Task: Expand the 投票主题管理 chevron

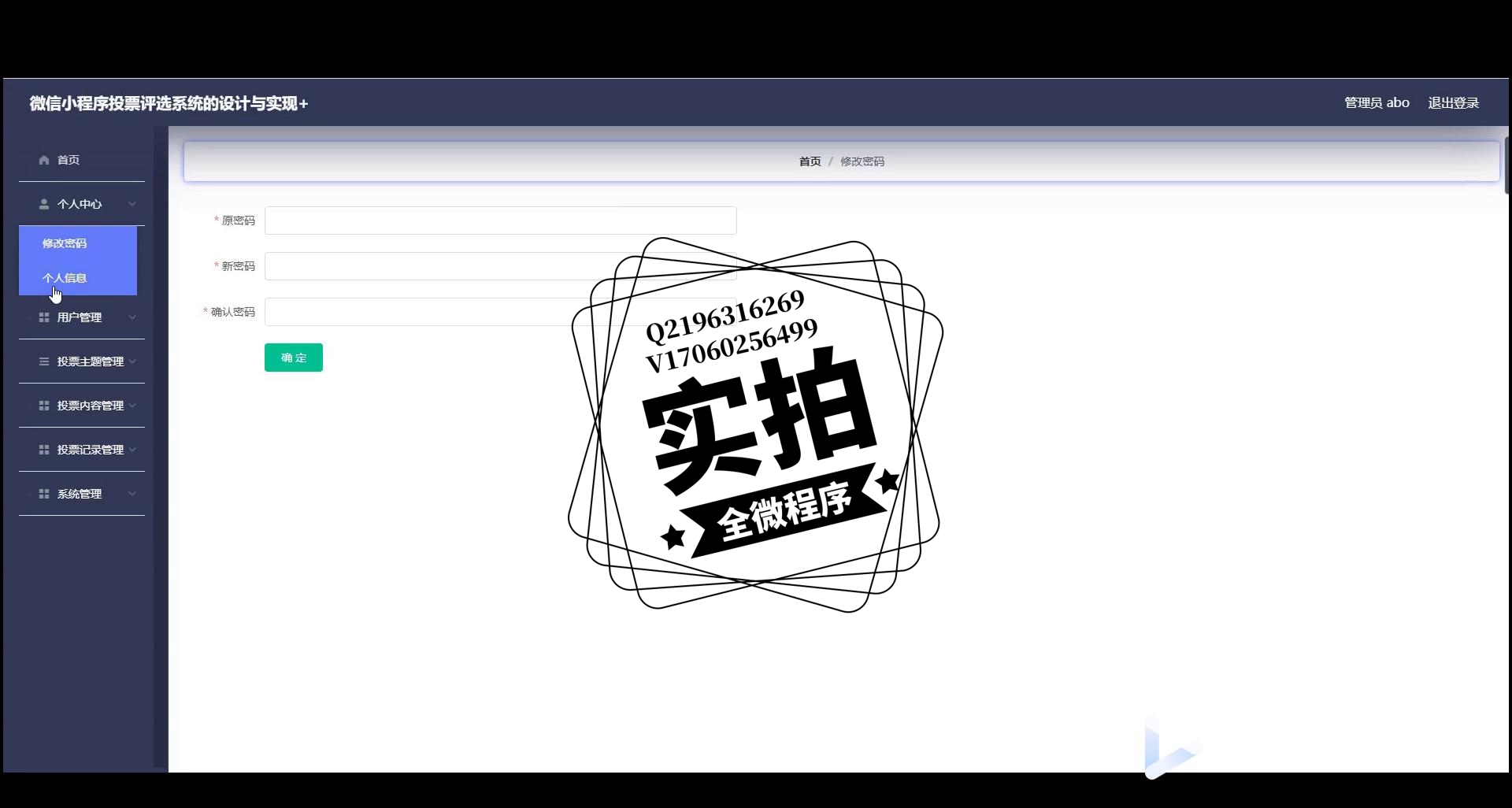Action: pos(132,361)
